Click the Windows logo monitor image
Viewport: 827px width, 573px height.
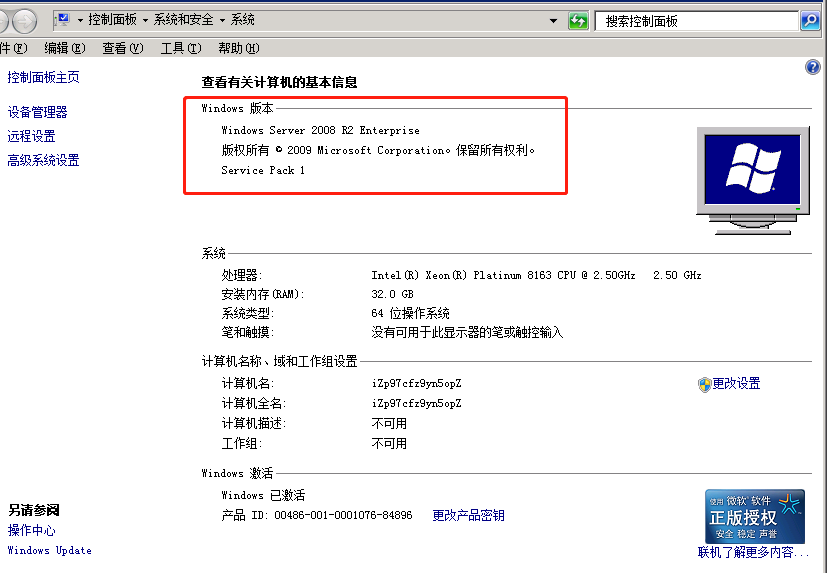[x=753, y=180]
